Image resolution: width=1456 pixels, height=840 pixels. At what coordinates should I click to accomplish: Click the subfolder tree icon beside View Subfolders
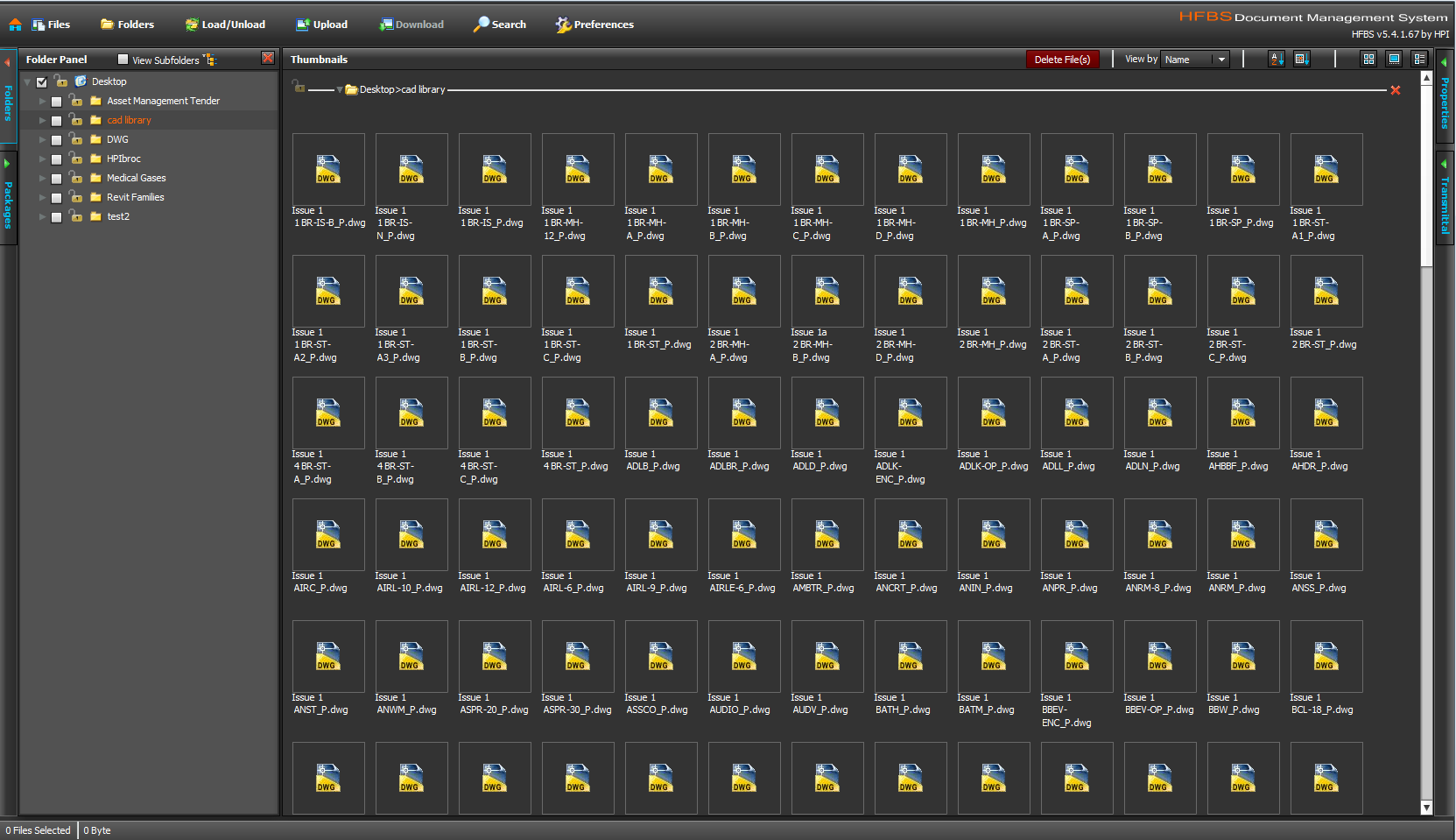point(209,60)
